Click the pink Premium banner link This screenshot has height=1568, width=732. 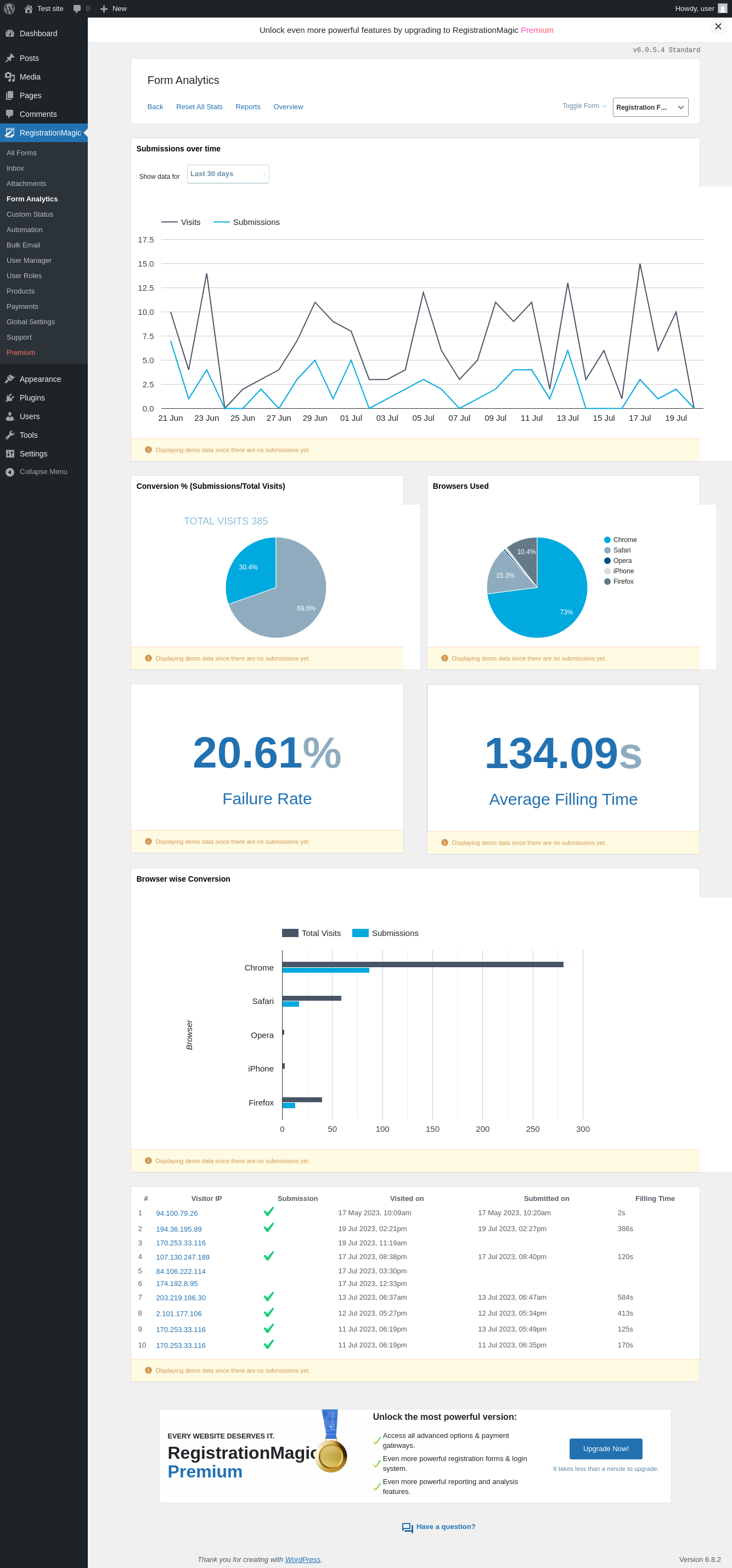pyautogui.click(x=537, y=30)
